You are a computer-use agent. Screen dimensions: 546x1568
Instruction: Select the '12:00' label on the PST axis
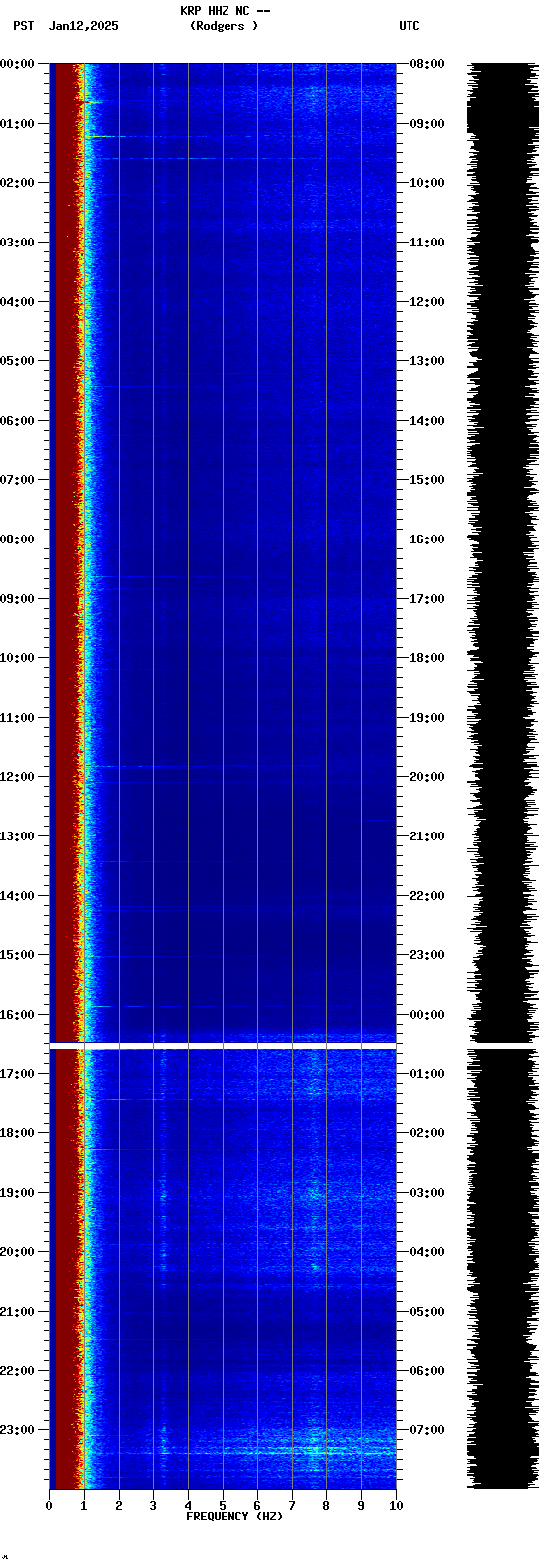pyautogui.click(x=17, y=777)
